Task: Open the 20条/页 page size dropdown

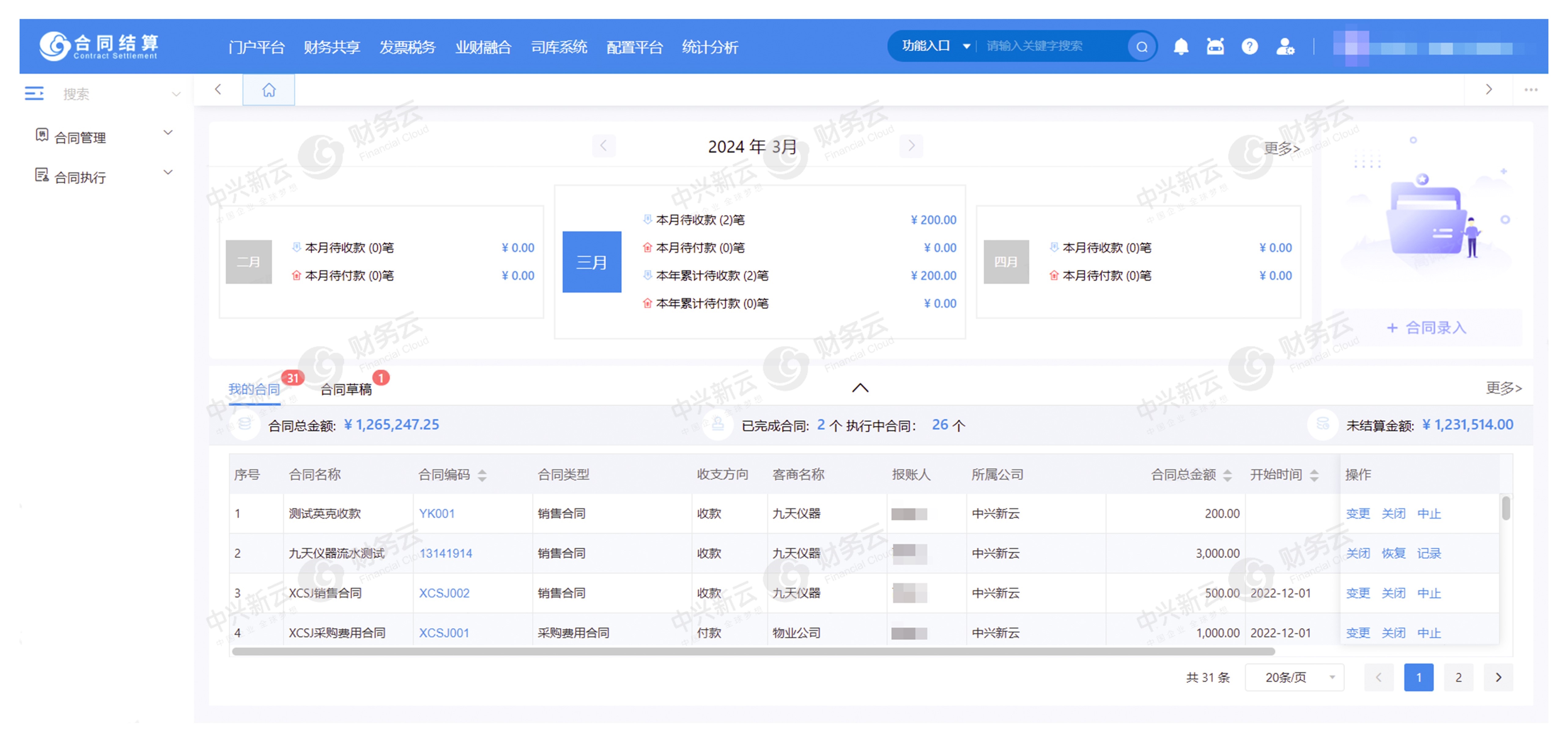Action: 1295,677
